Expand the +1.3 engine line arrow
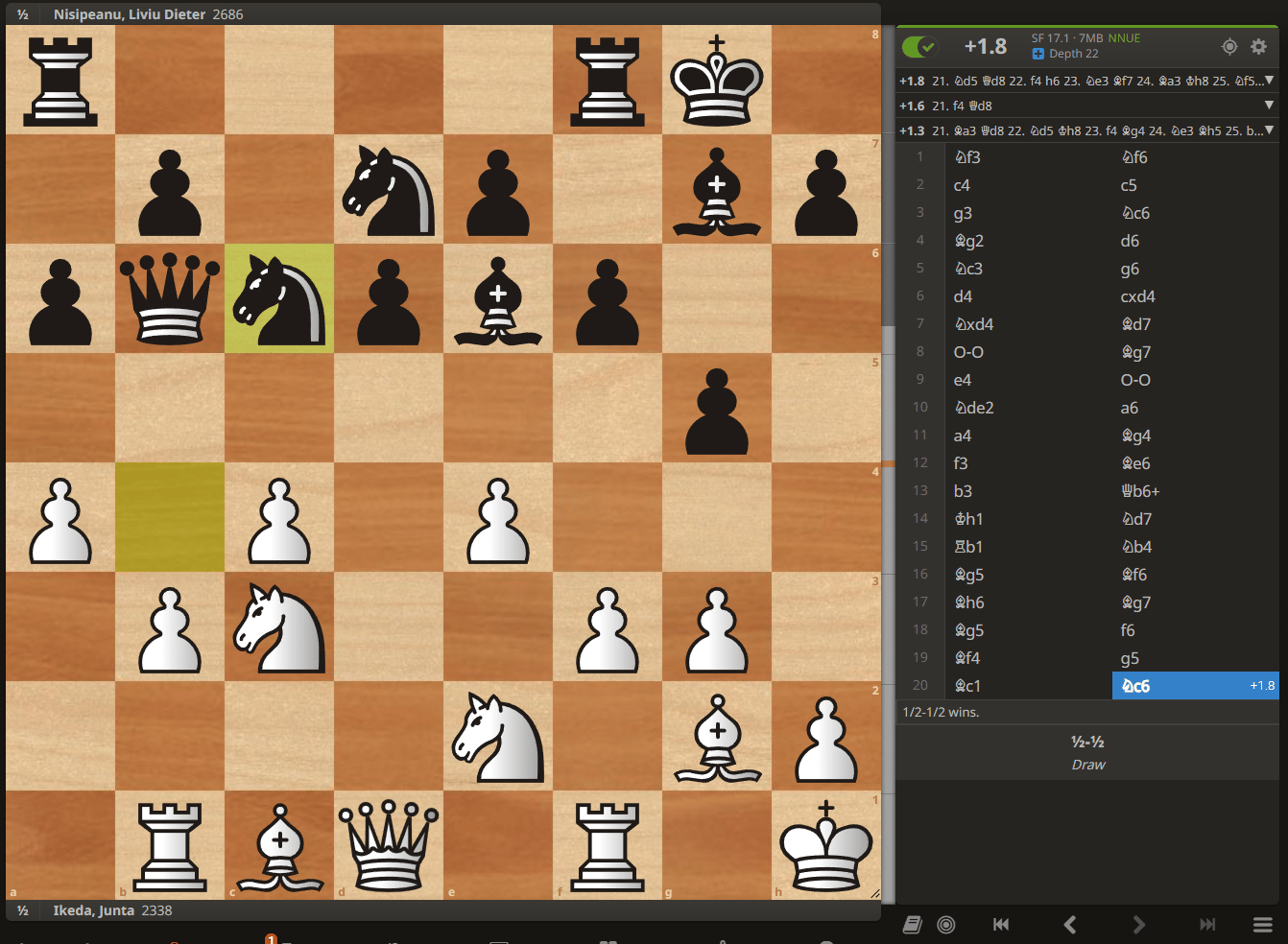 click(1269, 130)
